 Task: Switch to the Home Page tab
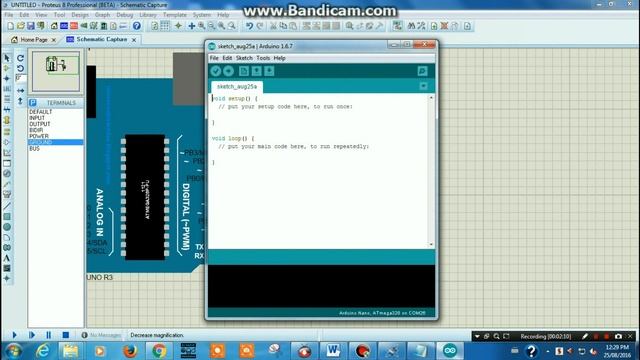click(x=33, y=40)
